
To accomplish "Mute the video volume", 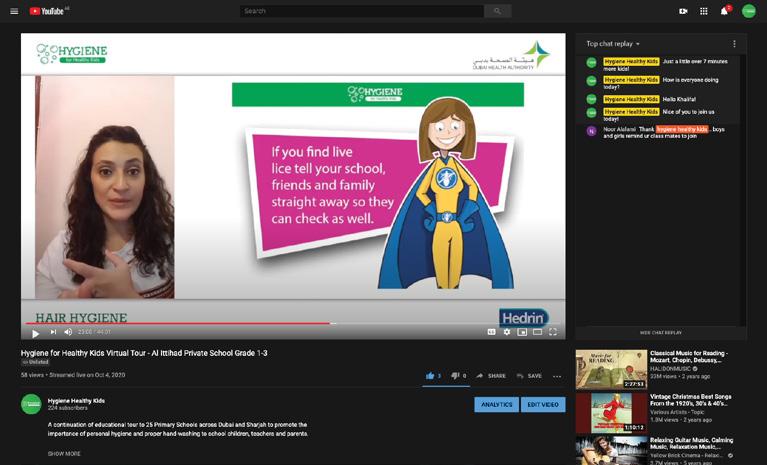I will point(68,332).
